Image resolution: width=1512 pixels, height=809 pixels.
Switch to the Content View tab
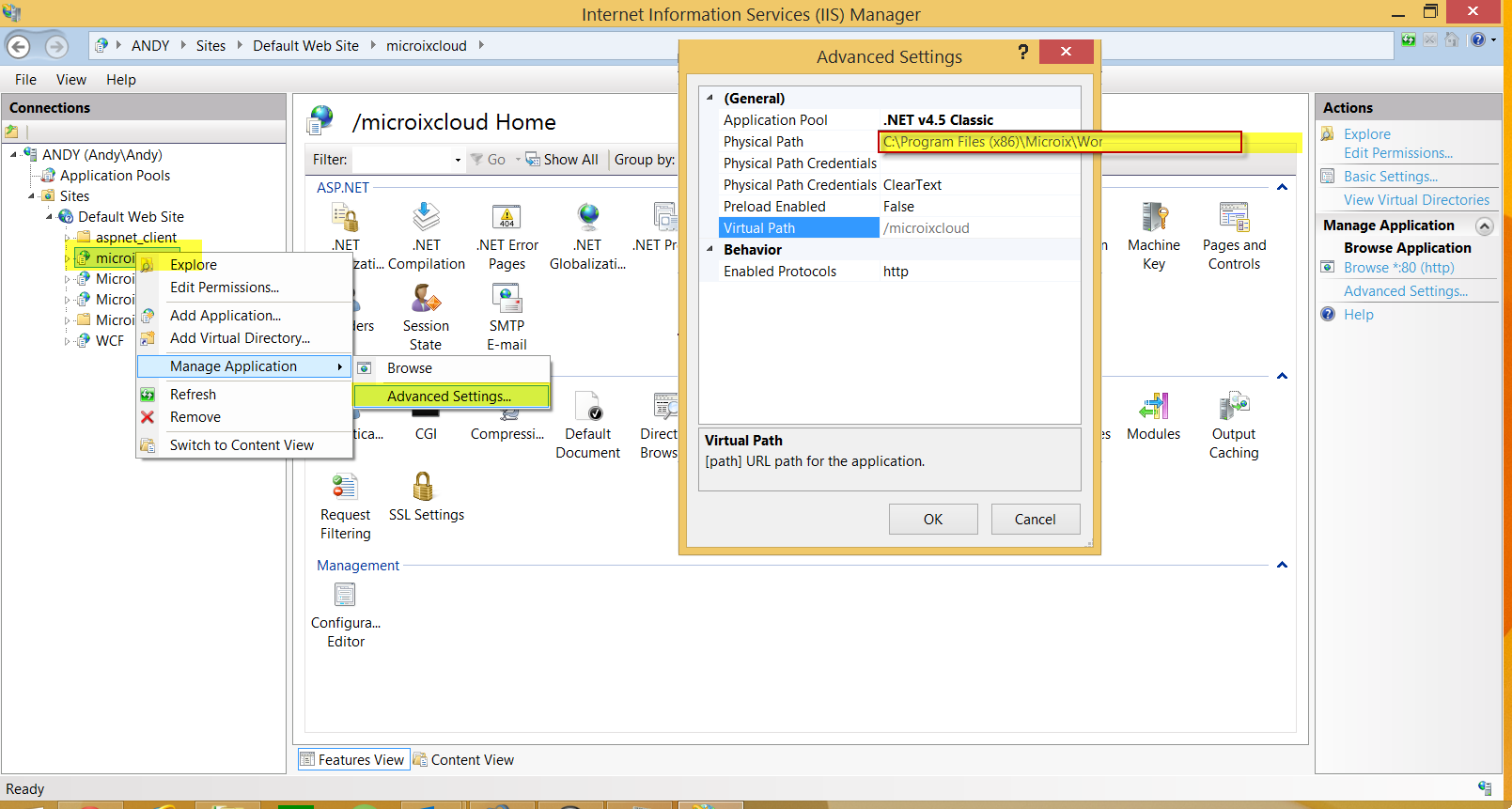(x=464, y=760)
